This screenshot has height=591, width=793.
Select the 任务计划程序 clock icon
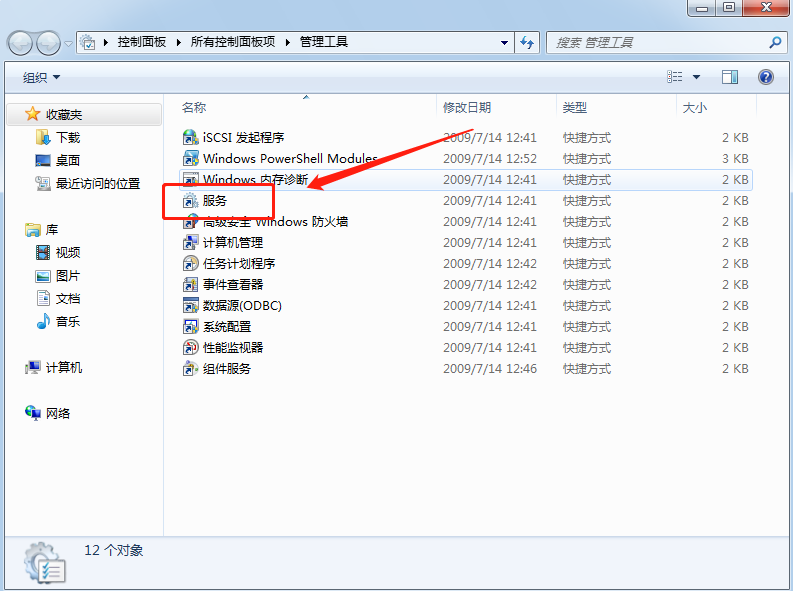(190, 264)
